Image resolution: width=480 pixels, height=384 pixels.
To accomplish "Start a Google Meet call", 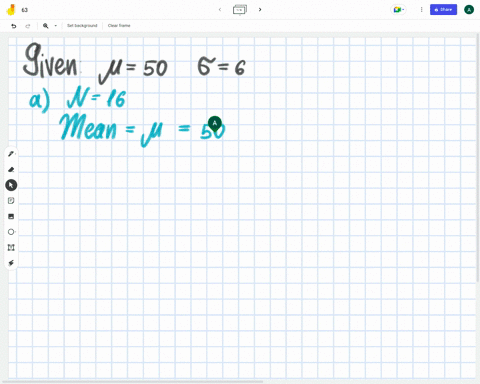I will (x=398, y=10).
